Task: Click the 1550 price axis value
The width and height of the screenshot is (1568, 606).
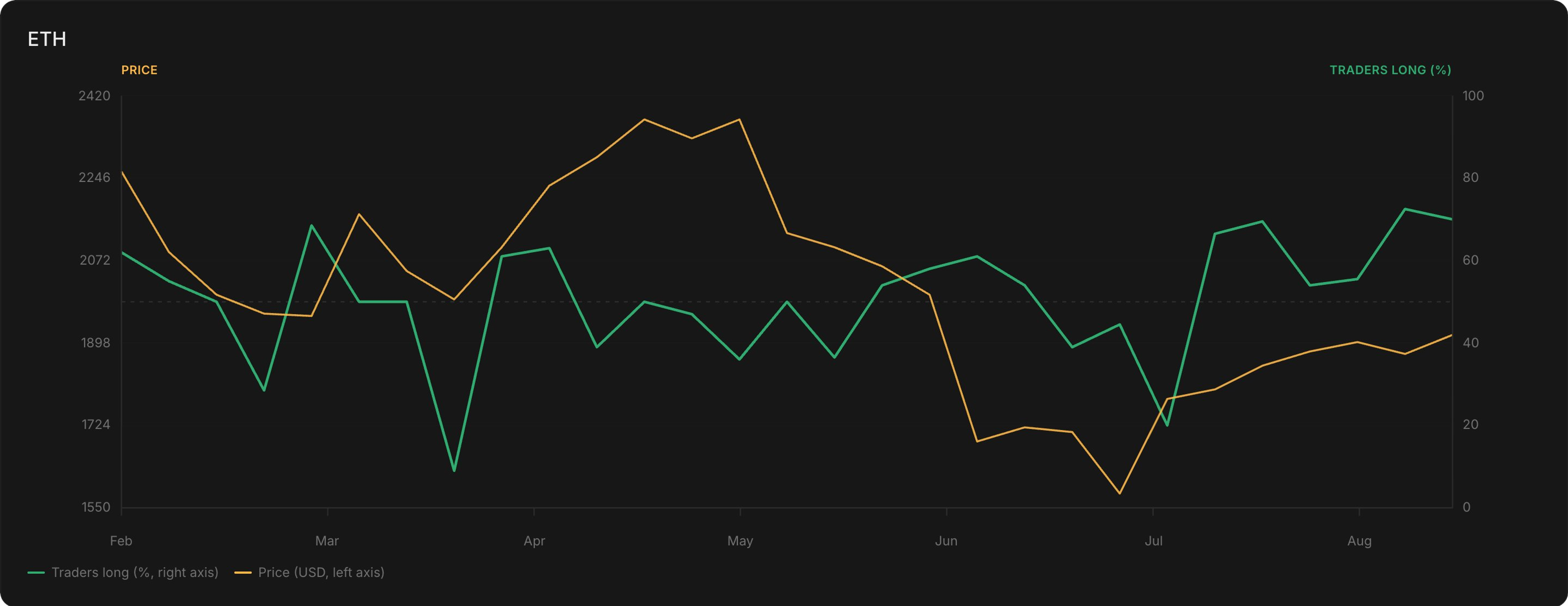Action: (x=96, y=507)
